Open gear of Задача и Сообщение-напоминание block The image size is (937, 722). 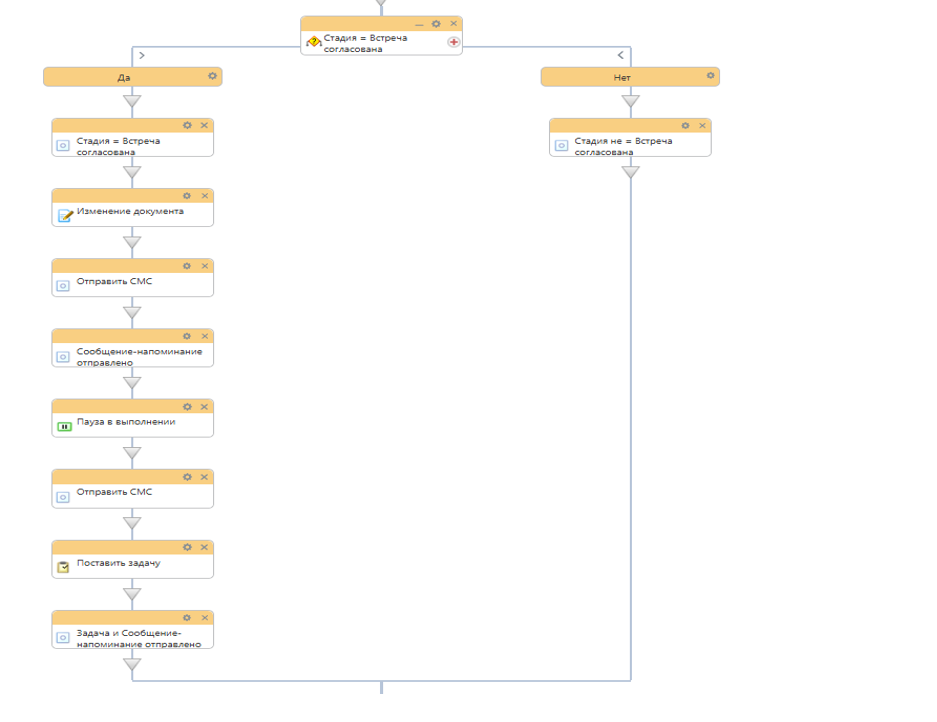click(187, 618)
